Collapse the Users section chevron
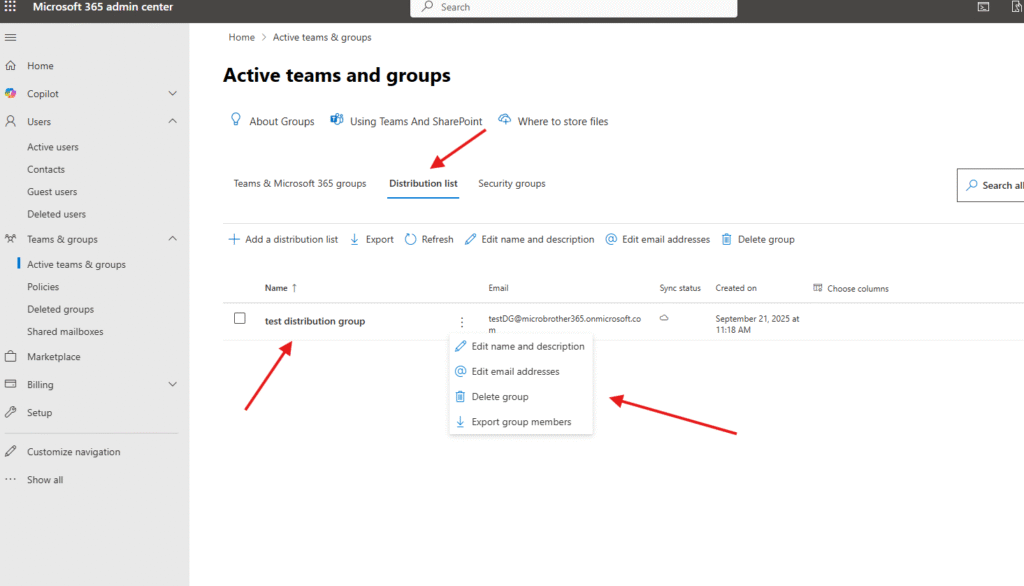Image resolution: width=1024 pixels, height=586 pixels. (172, 121)
